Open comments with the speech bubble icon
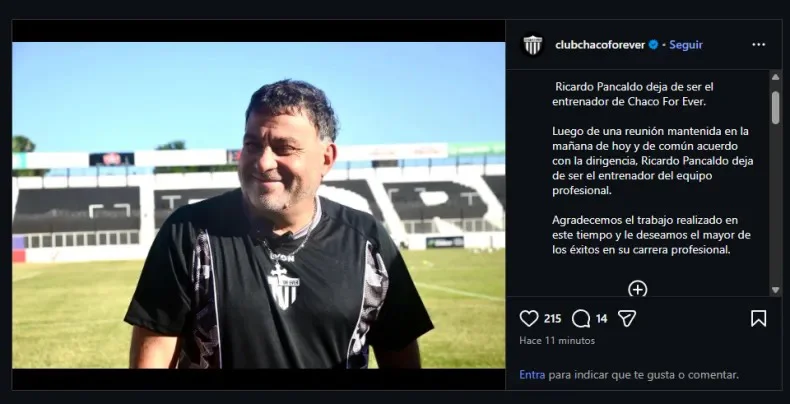The image size is (790, 404). coord(581,318)
